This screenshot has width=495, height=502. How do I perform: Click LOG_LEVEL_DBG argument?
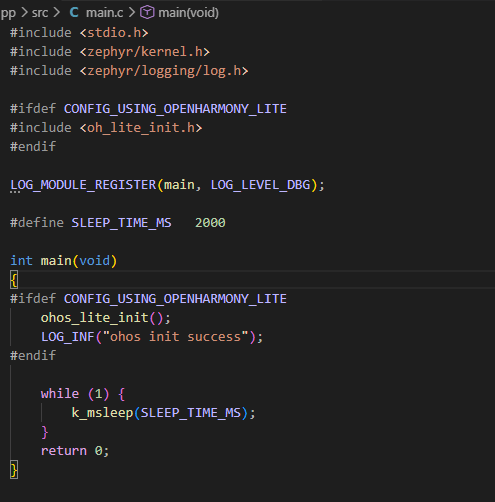coord(260,185)
